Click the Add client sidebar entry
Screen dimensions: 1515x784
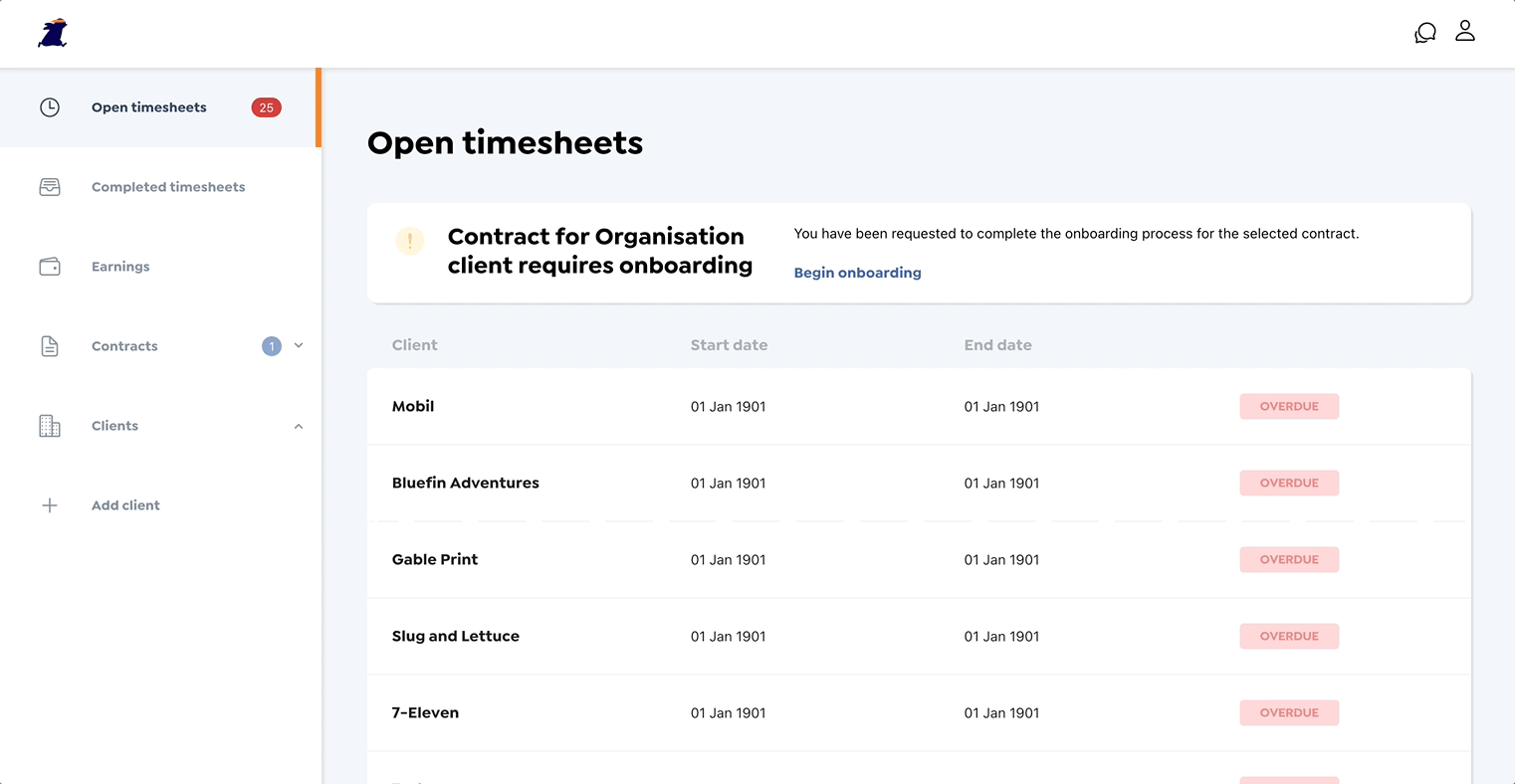(125, 504)
